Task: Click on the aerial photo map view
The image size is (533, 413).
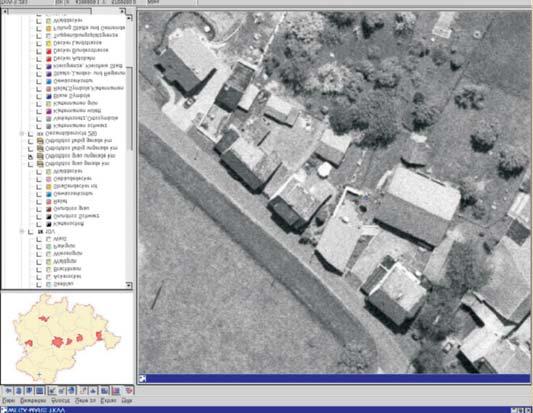Action: point(335,192)
